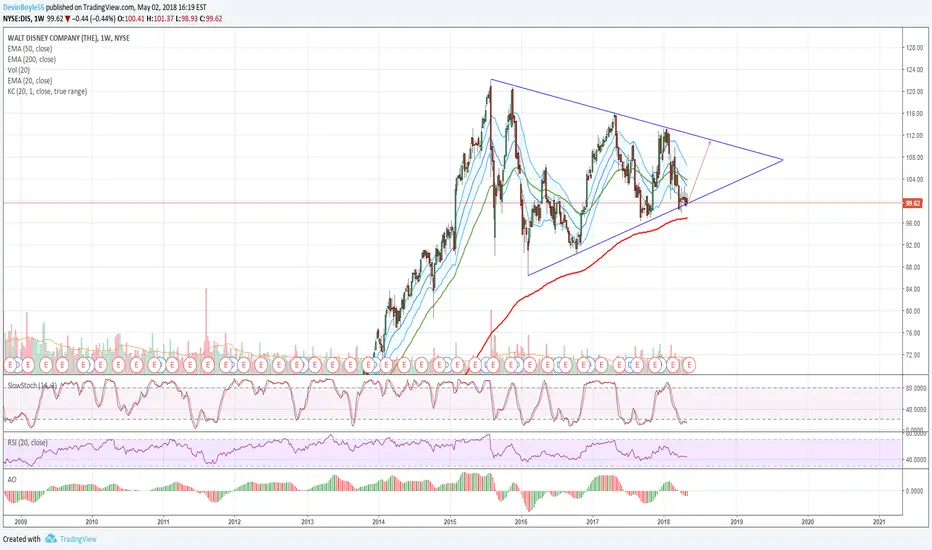
Task: Click the 120.00 price axis label
Action: (x=914, y=92)
